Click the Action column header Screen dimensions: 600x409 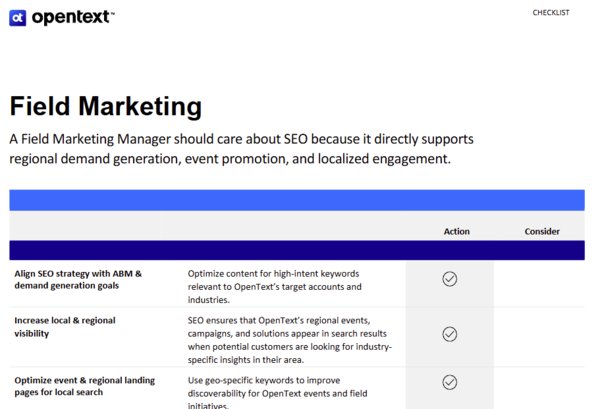pyautogui.click(x=456, y=231)
